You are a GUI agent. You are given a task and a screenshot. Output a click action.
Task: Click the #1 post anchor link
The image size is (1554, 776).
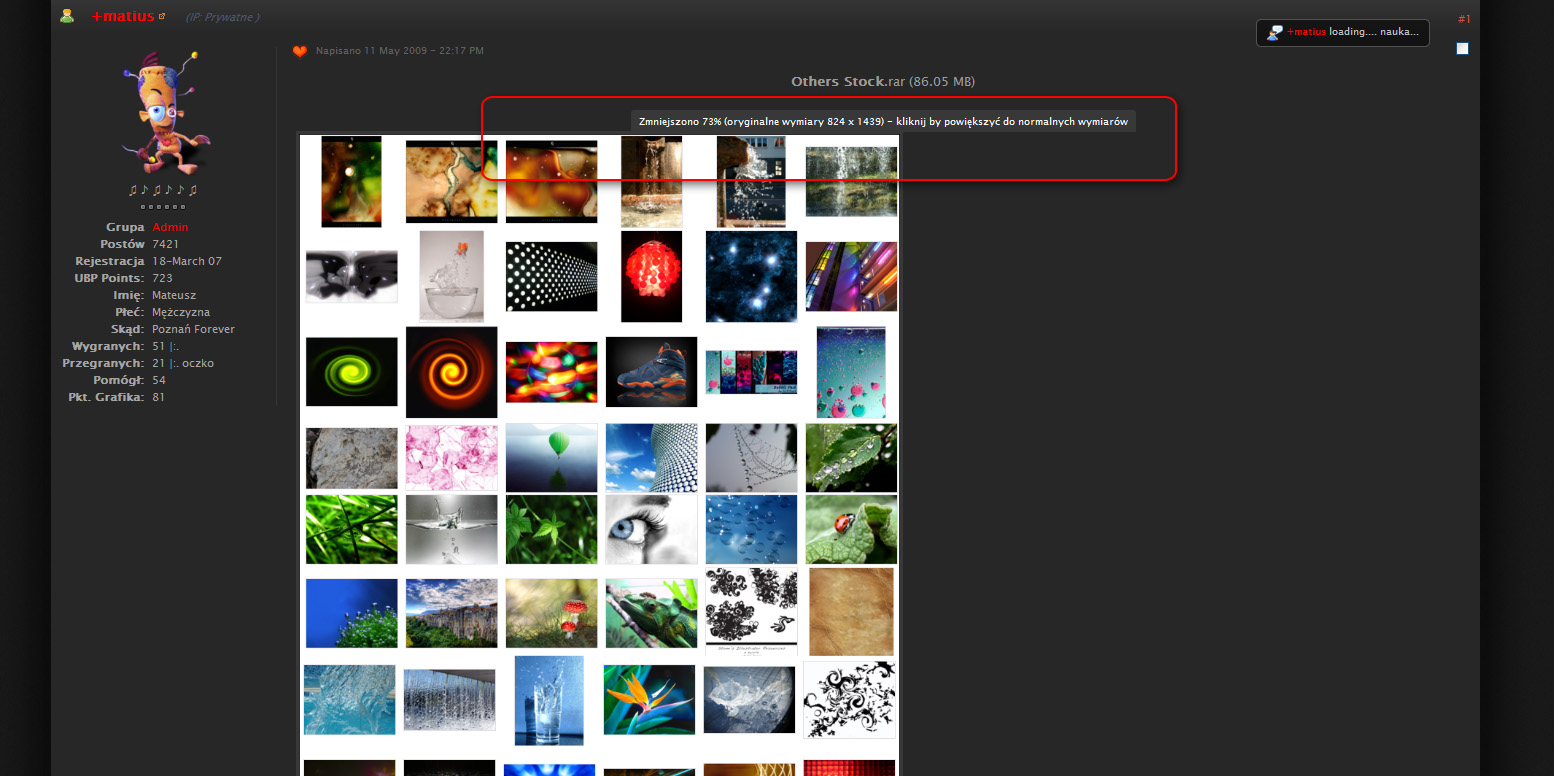(x=1463, y=18)
